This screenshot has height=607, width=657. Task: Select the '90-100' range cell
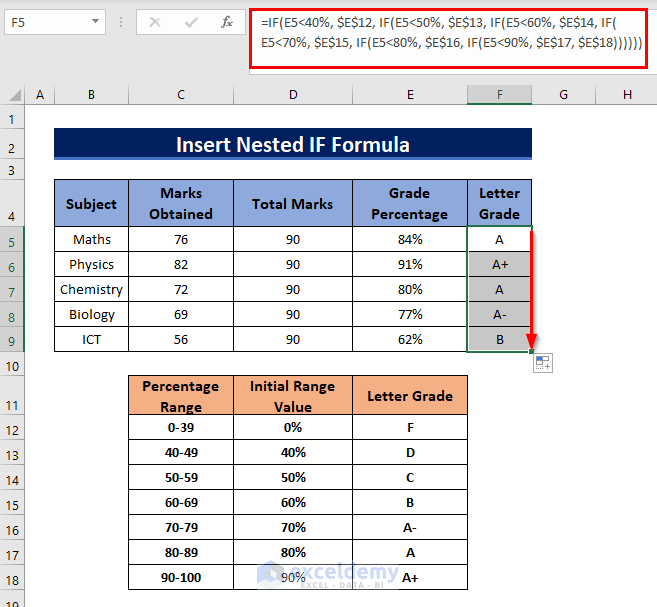[181, 577]
